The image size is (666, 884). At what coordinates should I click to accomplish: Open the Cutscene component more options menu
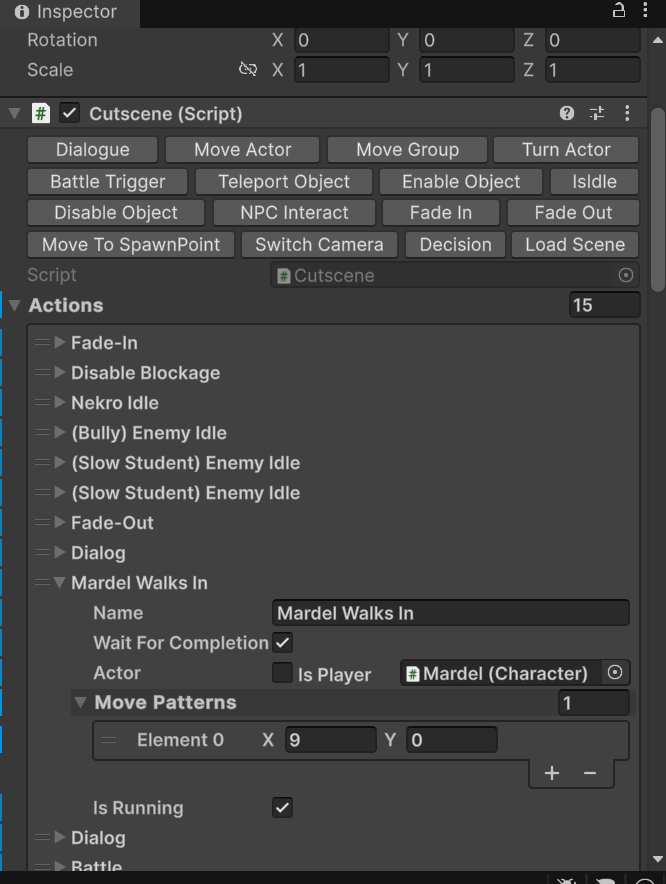(x=627, y=114)
